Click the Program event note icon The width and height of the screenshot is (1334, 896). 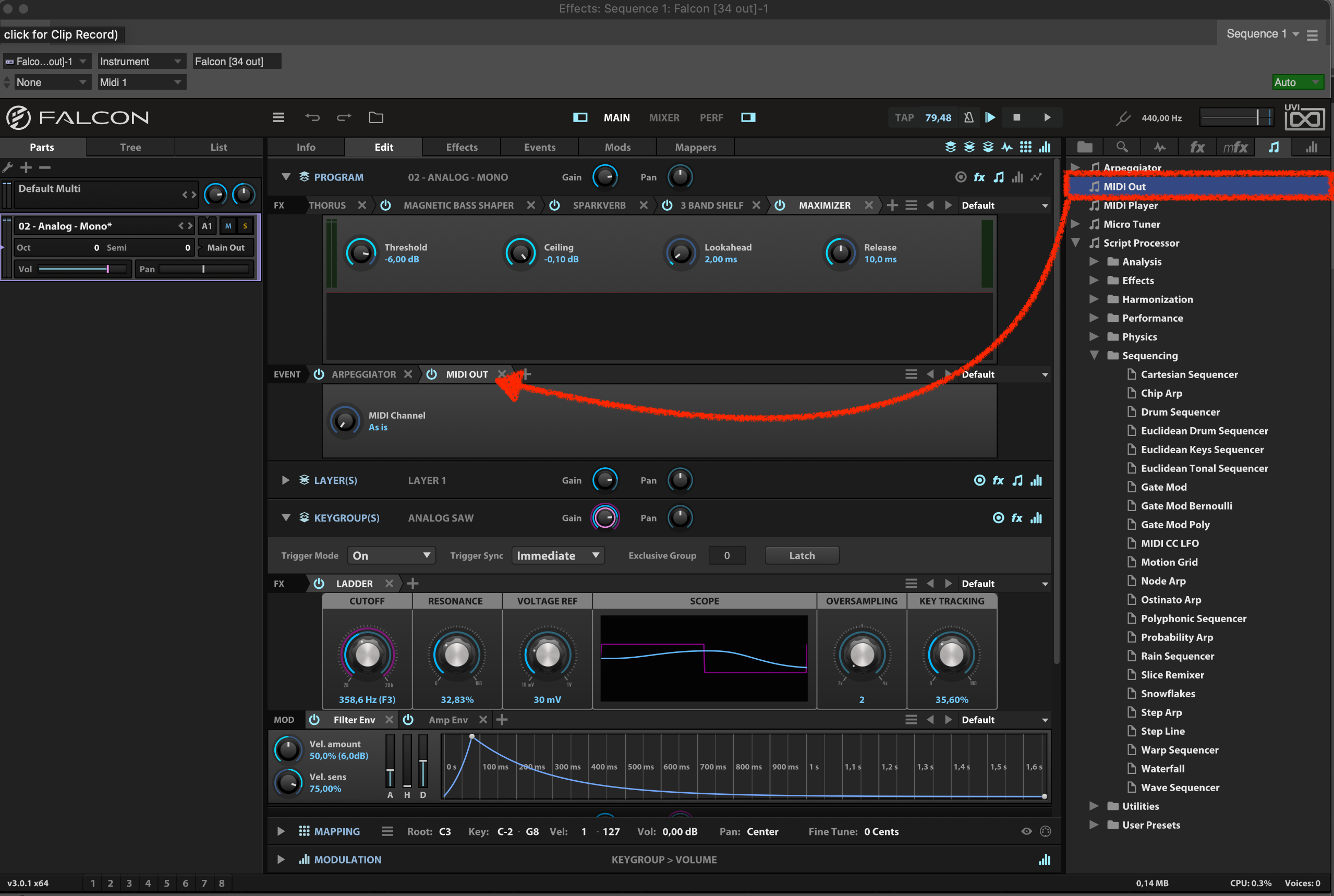coord(998,177)
